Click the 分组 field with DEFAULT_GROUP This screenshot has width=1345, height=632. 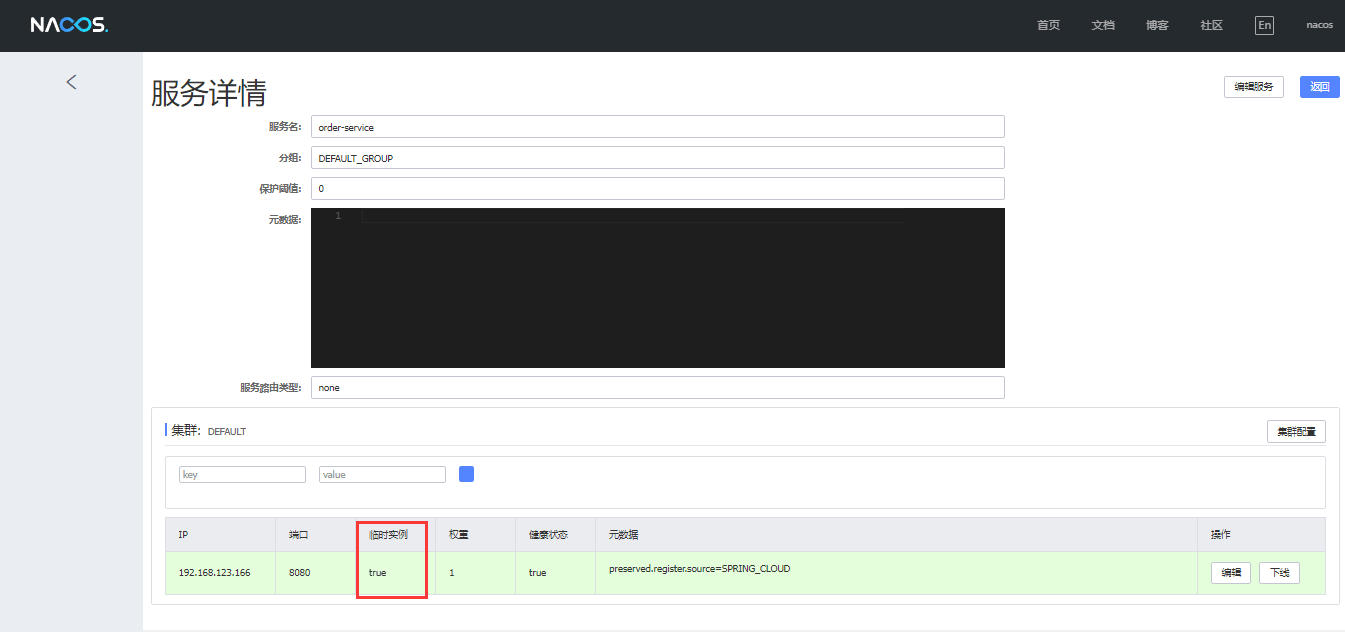click(x=657, y=158)
